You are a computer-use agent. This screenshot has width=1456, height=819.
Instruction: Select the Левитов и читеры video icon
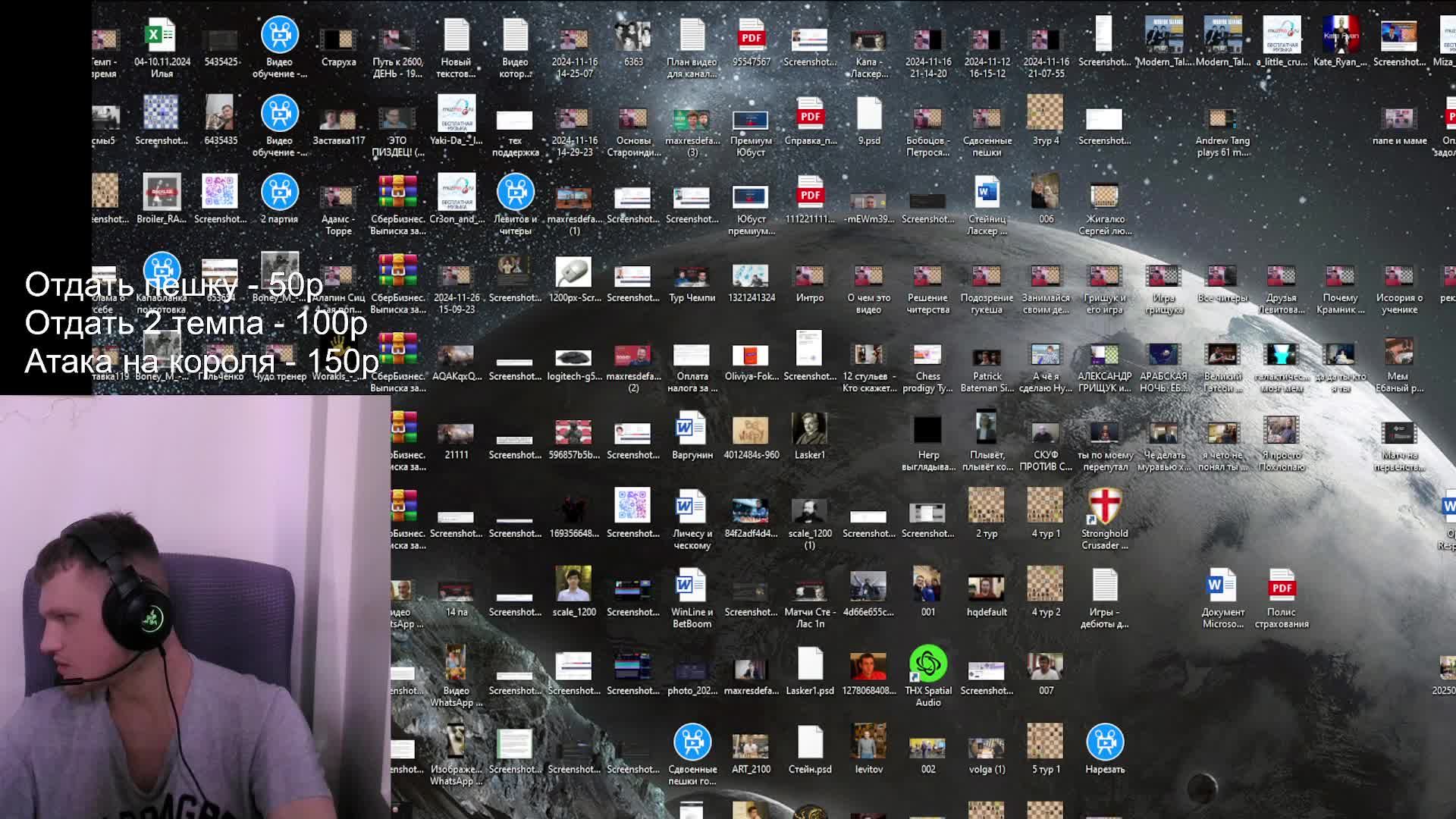click(x=515, y=193)
